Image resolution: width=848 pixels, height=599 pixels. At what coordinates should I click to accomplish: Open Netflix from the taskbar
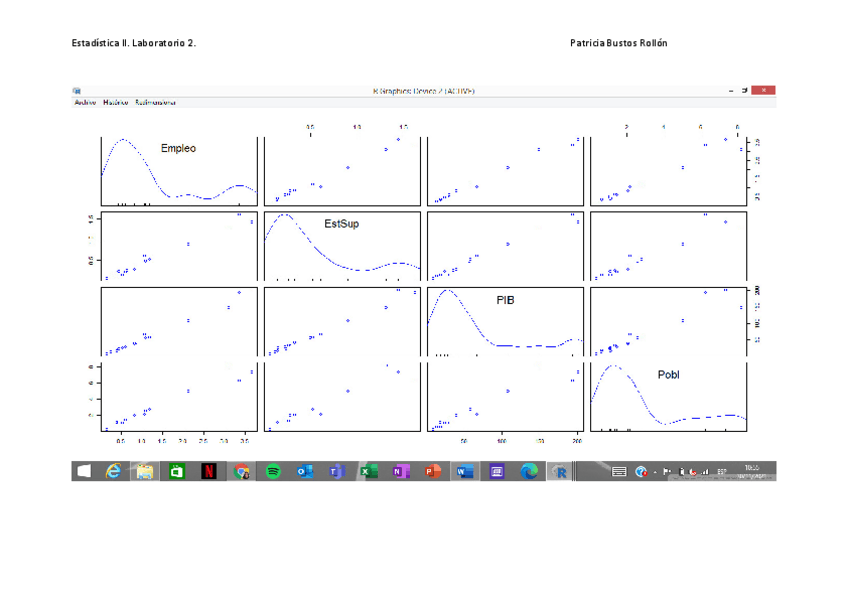208,471
